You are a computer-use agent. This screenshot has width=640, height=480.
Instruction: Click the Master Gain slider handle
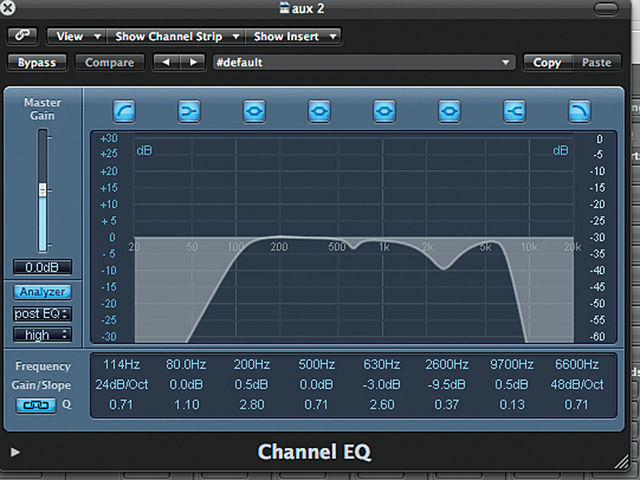coord(42,190)
